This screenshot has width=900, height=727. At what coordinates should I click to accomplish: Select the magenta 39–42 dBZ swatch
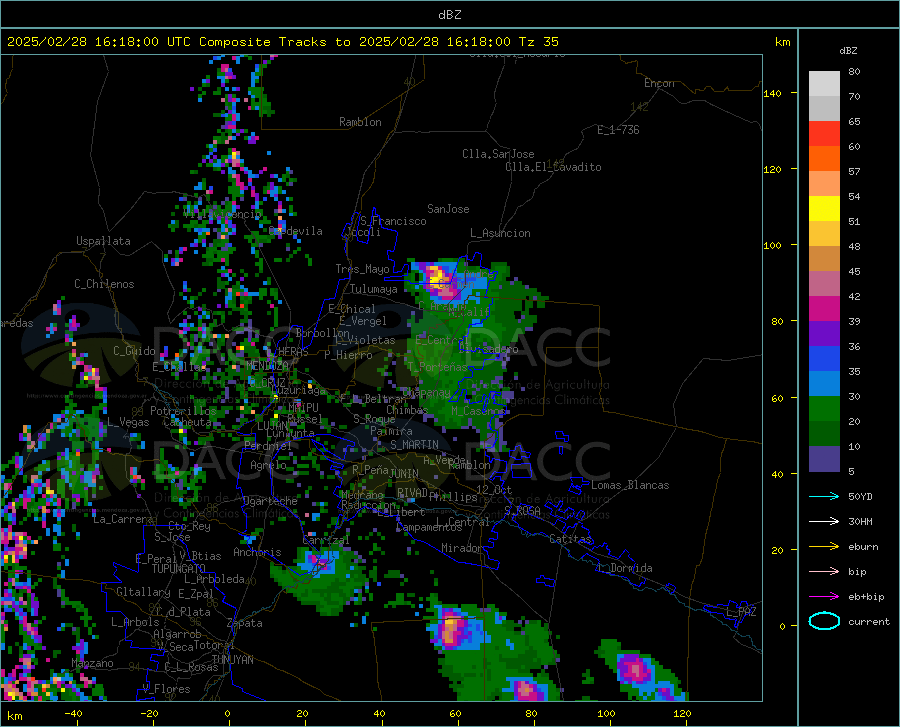824,309
